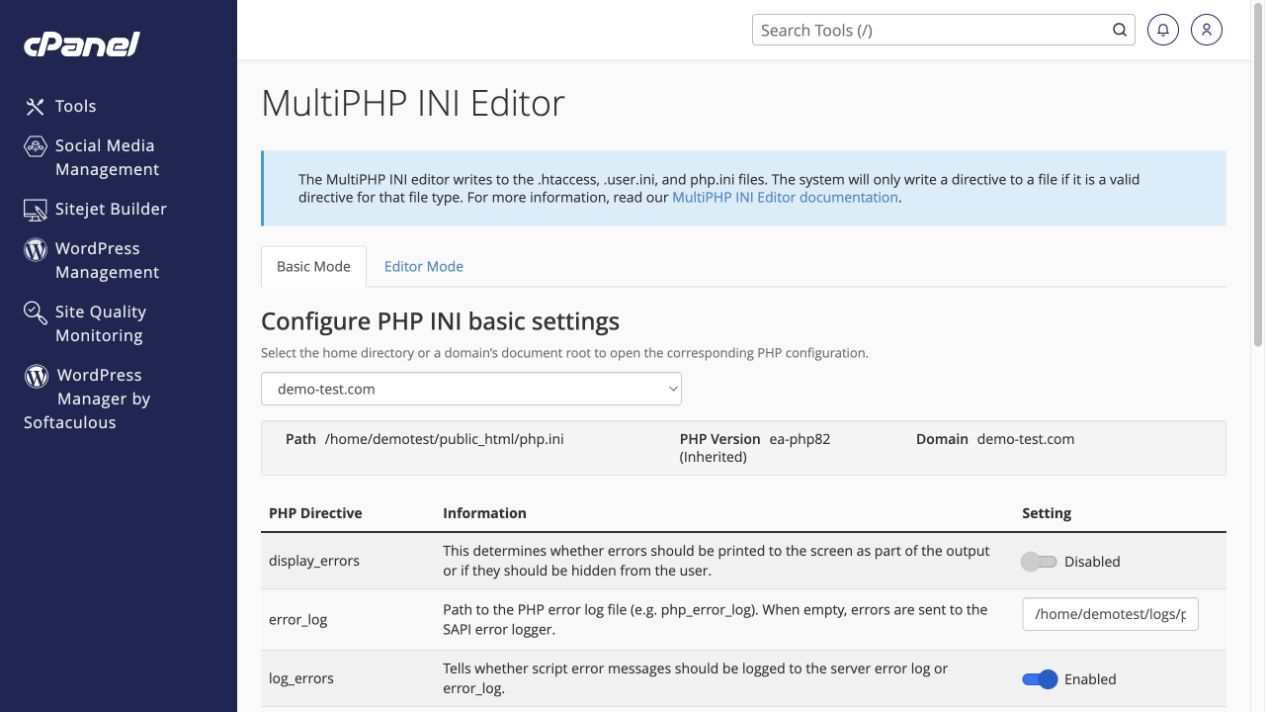Image resolution: width=1265 pixels, height=712 pixels.
Task: Open WordPress Manager by Softaculous link
Action: (87, 399)
